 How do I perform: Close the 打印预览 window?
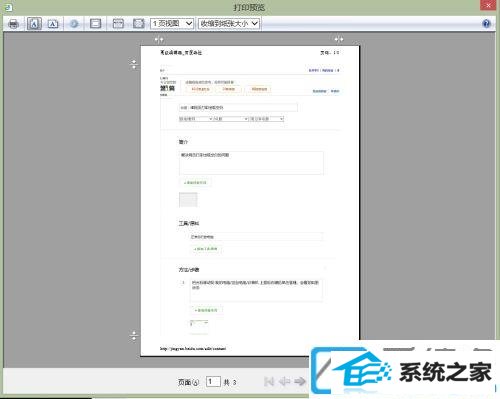point(489,5)
